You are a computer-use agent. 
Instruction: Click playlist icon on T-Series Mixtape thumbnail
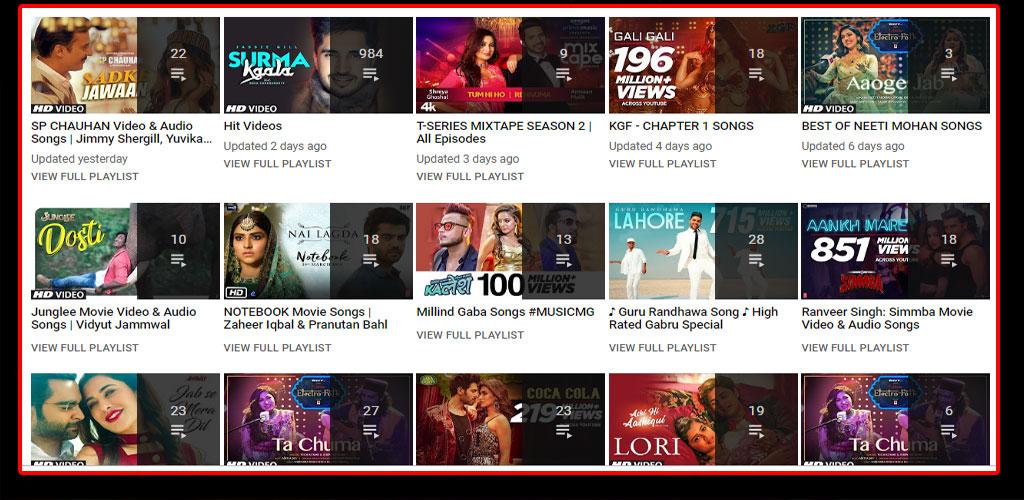[564, 74]
